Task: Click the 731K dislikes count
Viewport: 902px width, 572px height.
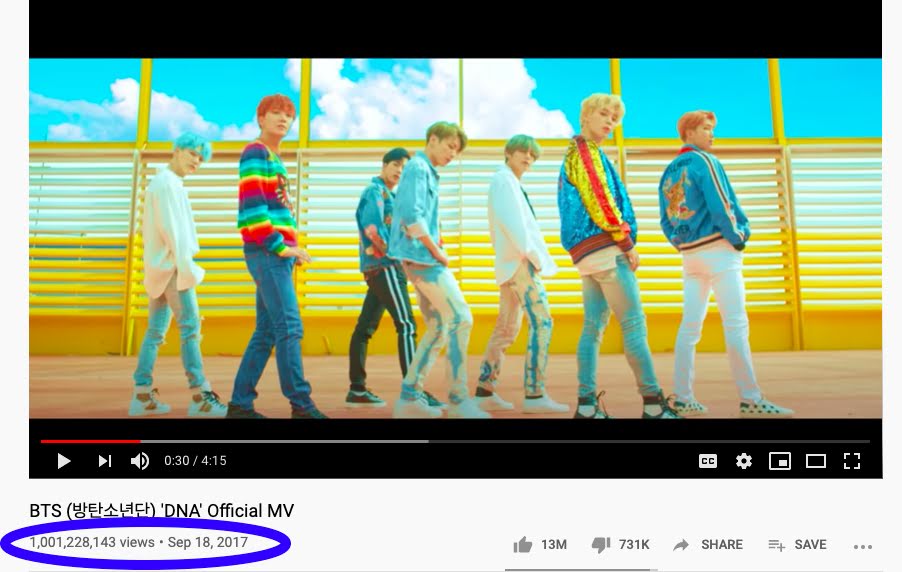Action: tap(634, 544)
